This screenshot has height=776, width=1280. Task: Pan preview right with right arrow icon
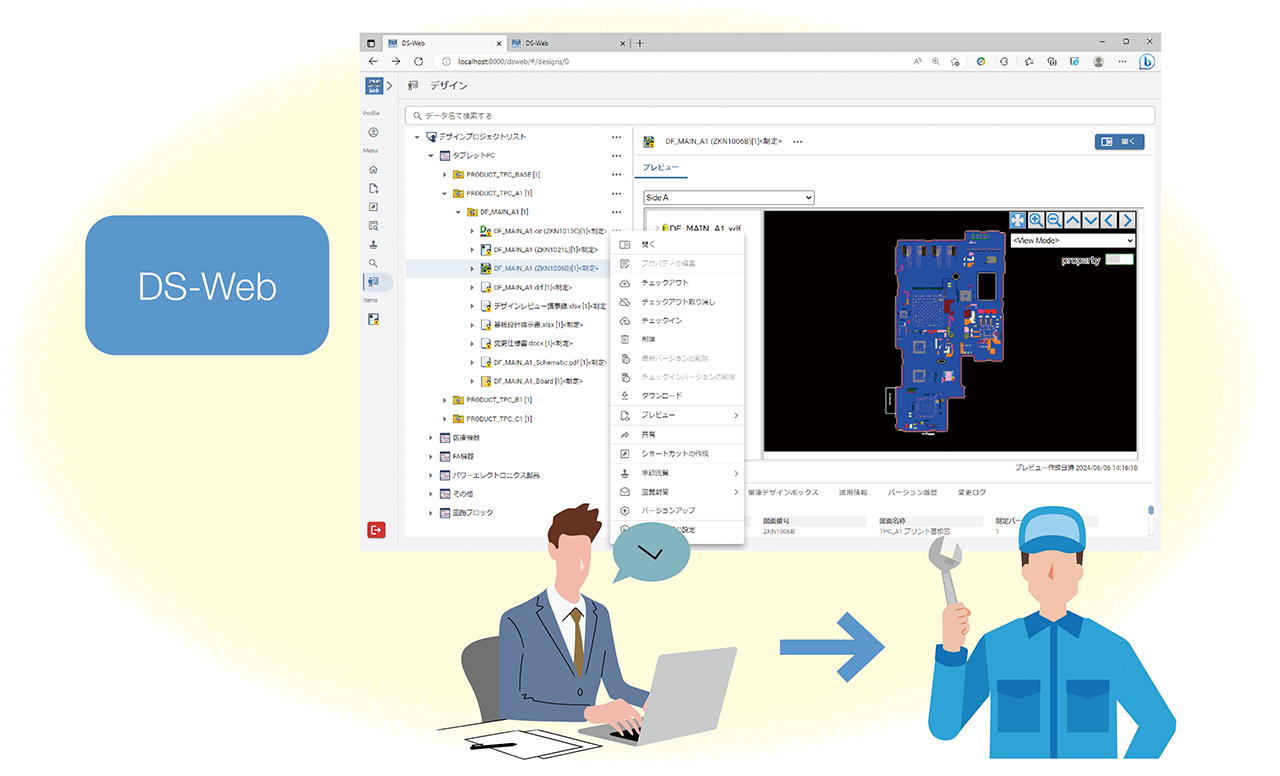click(x=1127, y=220)
